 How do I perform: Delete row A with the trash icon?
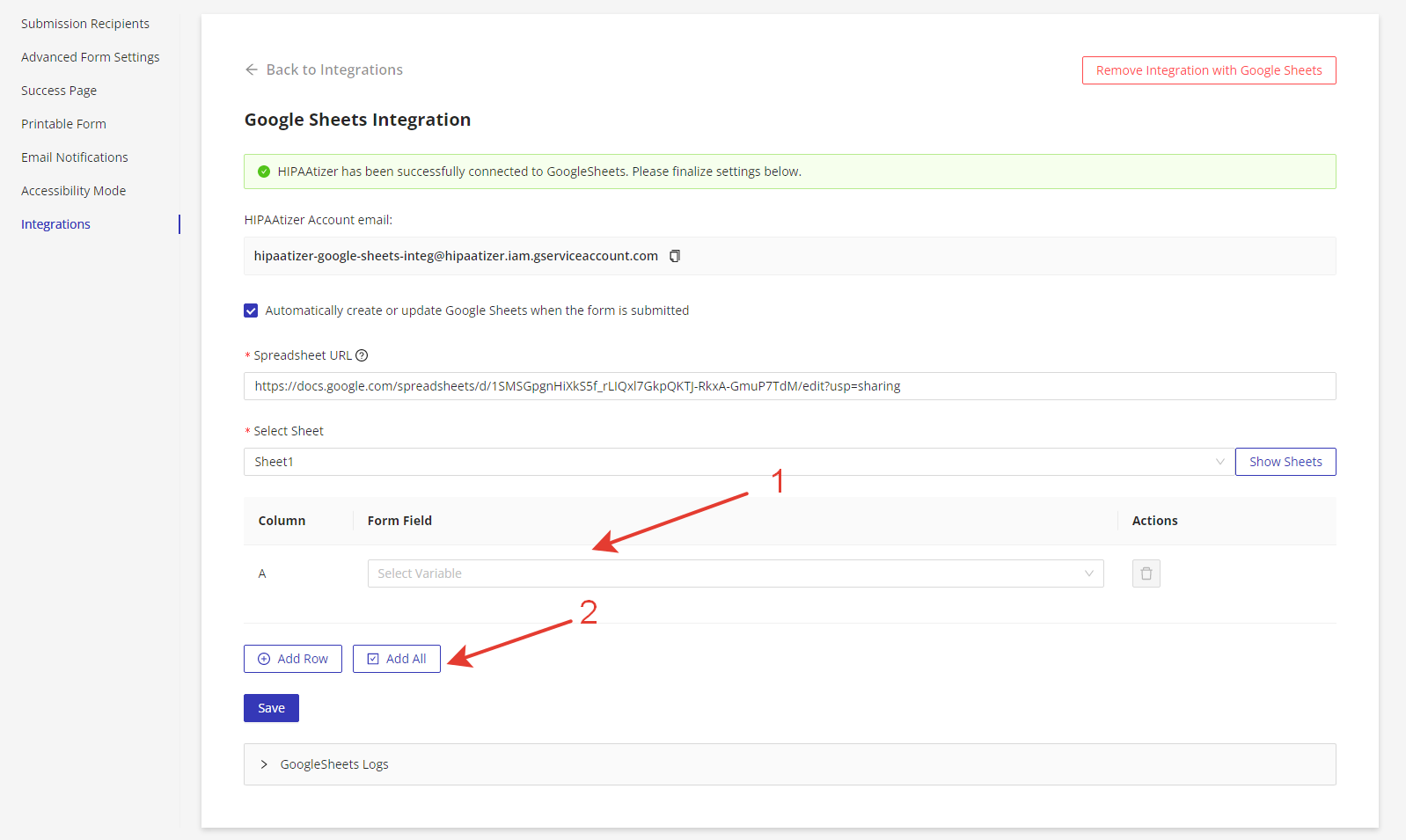pos(1146,573)
